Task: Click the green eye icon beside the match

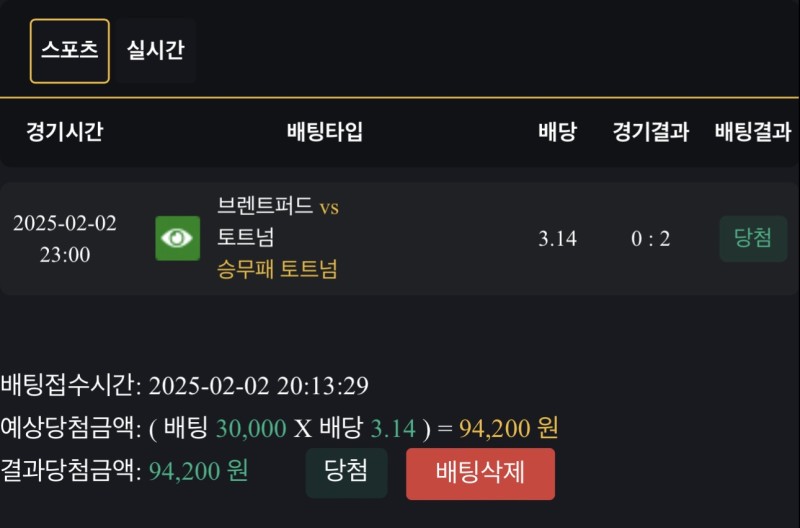Action: click(x=177, y=238)
